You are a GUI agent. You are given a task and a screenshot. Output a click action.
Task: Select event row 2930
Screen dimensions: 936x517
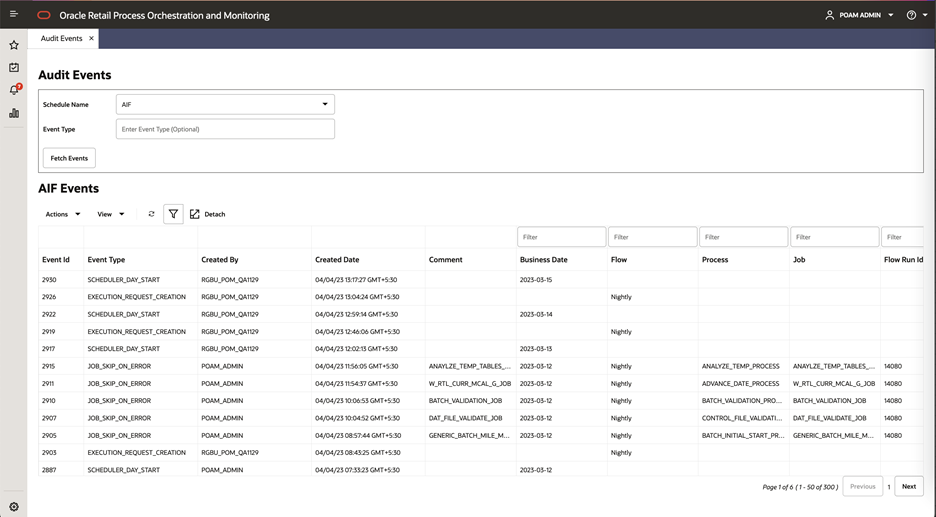point(481,279)
